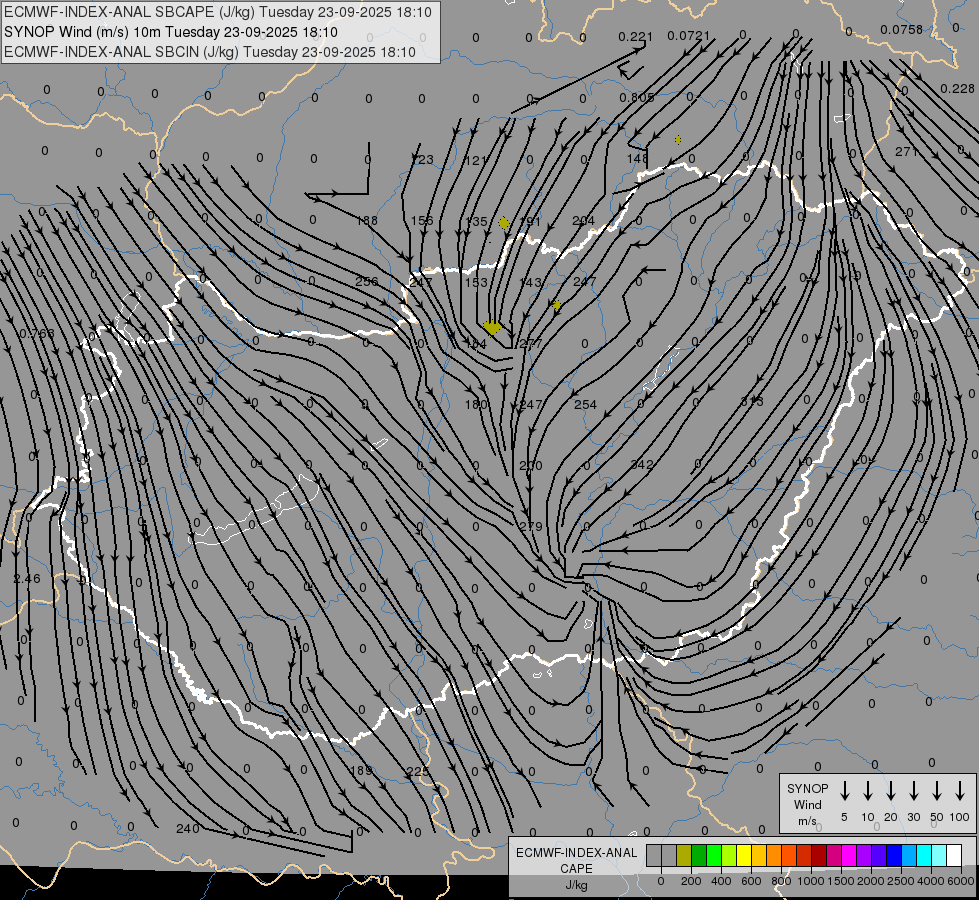This screenshot has height=900, width=979.
Task: Click the map value 240
Action: pos(187,828)
